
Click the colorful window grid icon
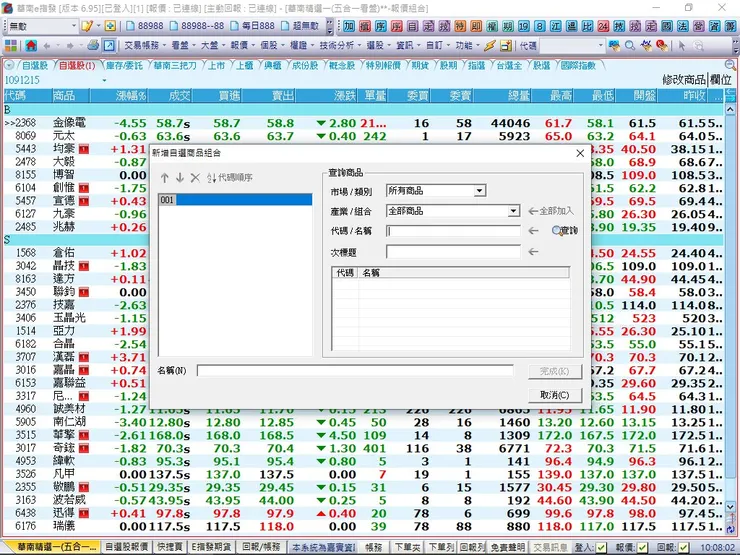click(10, 45)
